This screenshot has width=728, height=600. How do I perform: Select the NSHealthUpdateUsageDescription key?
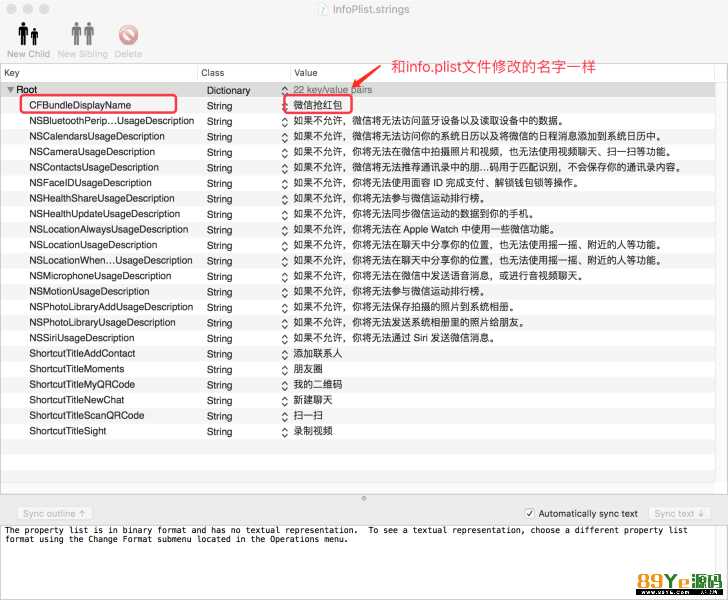104,214
